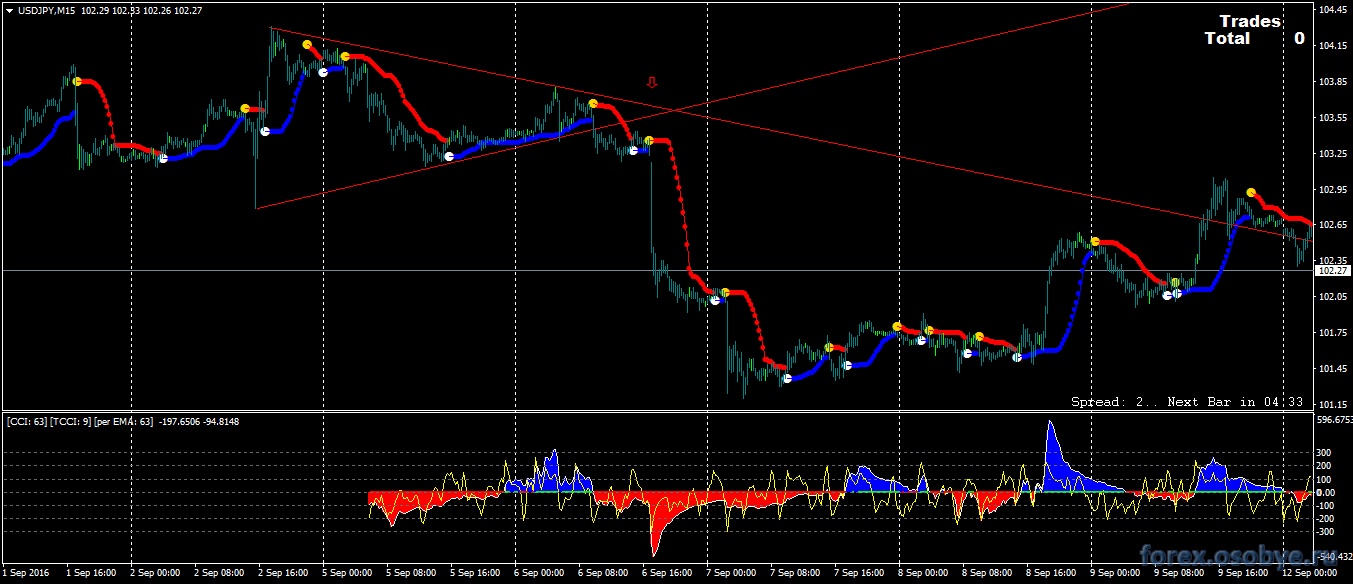1353x584 pixels.
Task: Click the 2 Sep 00:00 time label
Action: click(x=156, y=574)
